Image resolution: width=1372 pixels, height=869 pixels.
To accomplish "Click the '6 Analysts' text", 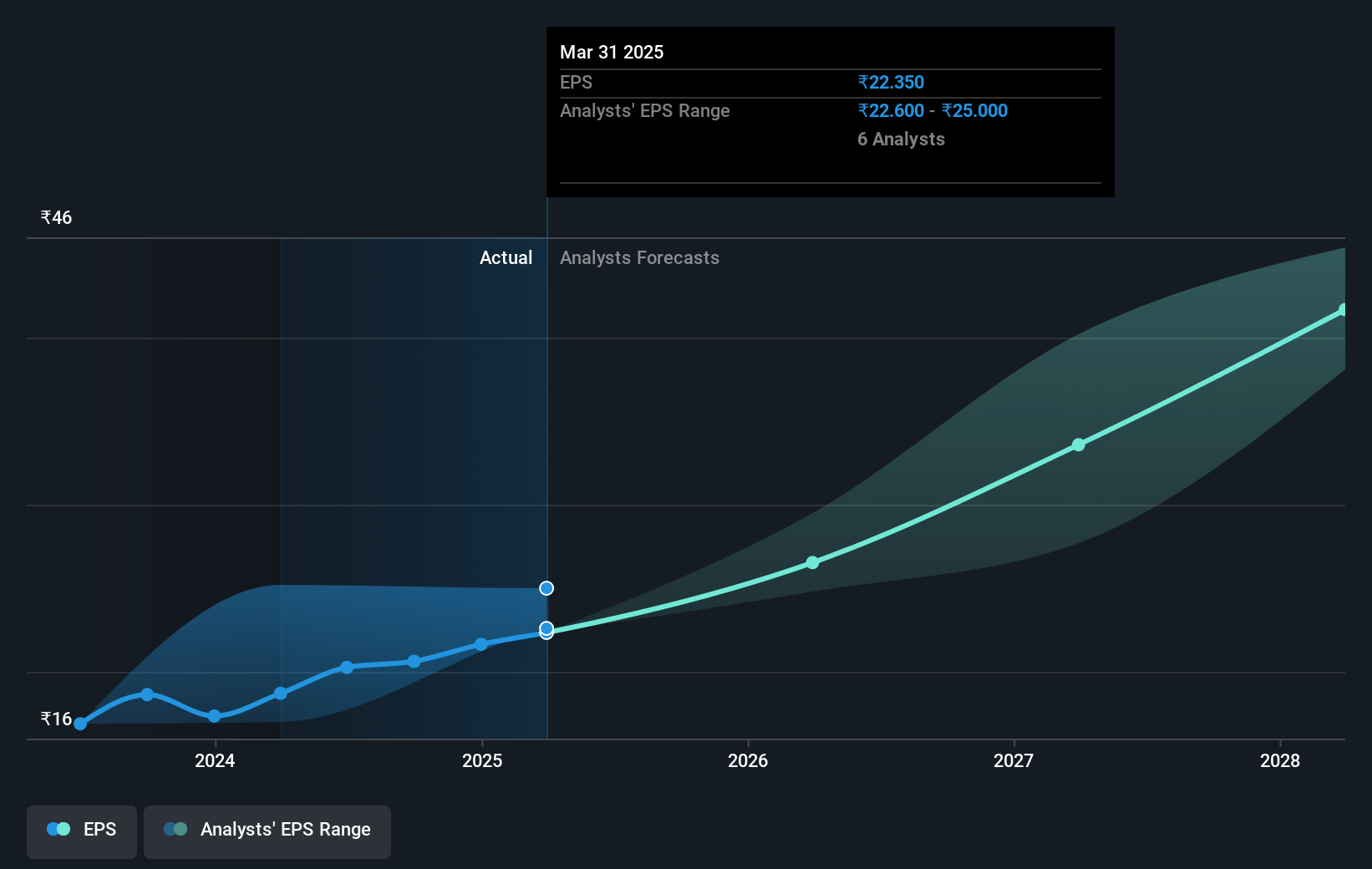I will 901,140.
